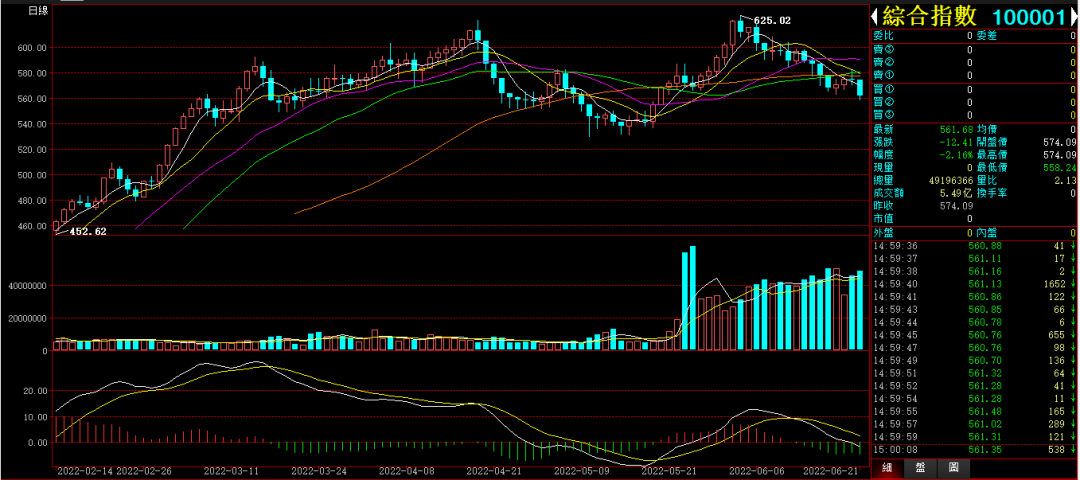Click the 日線 period label
Screen dimensions: 1080x480
click(x=38, y=11)
